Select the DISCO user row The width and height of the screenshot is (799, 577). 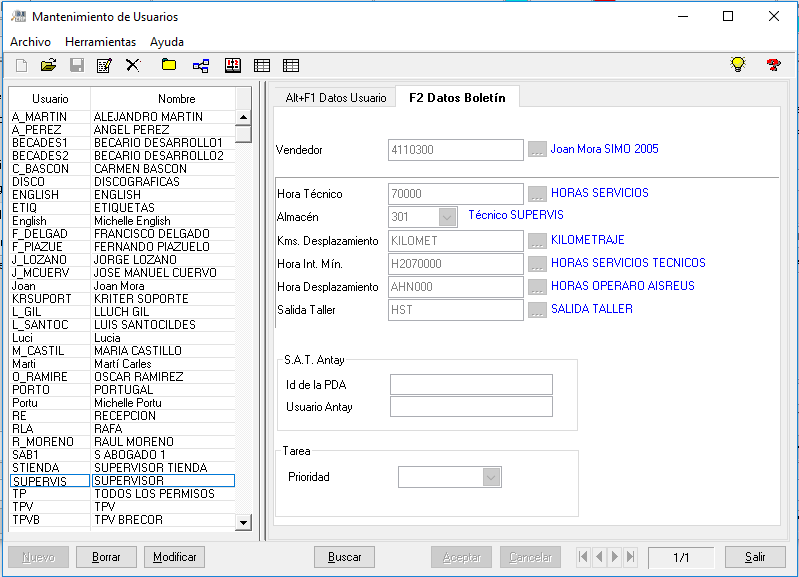[122, 182]
